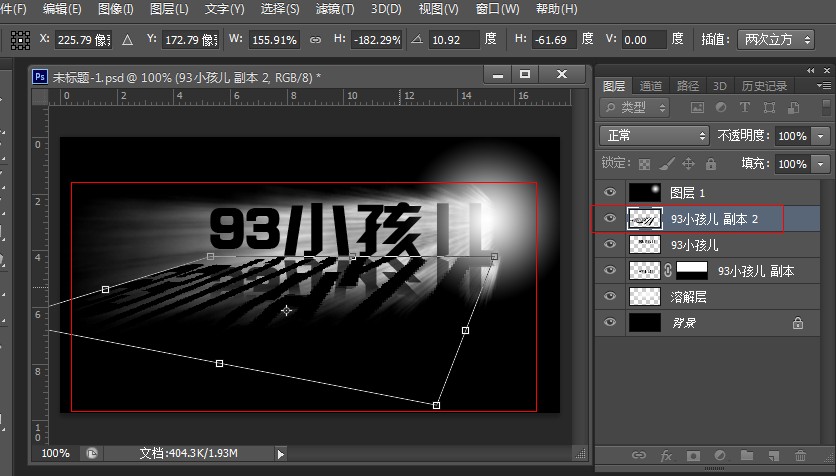Click the layer mask thumbnail of 93小孩儿 副本
This screenshot has height=476, width=836.
click(x=693, y=270)
